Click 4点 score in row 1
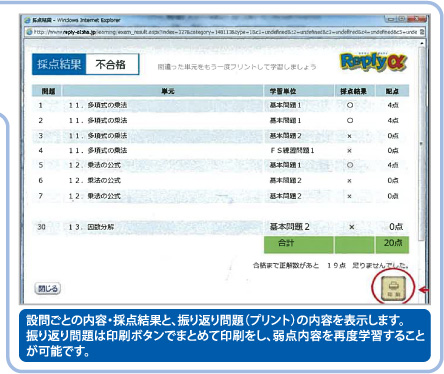Viewport: 444px width, 374px height. (393, 105)
